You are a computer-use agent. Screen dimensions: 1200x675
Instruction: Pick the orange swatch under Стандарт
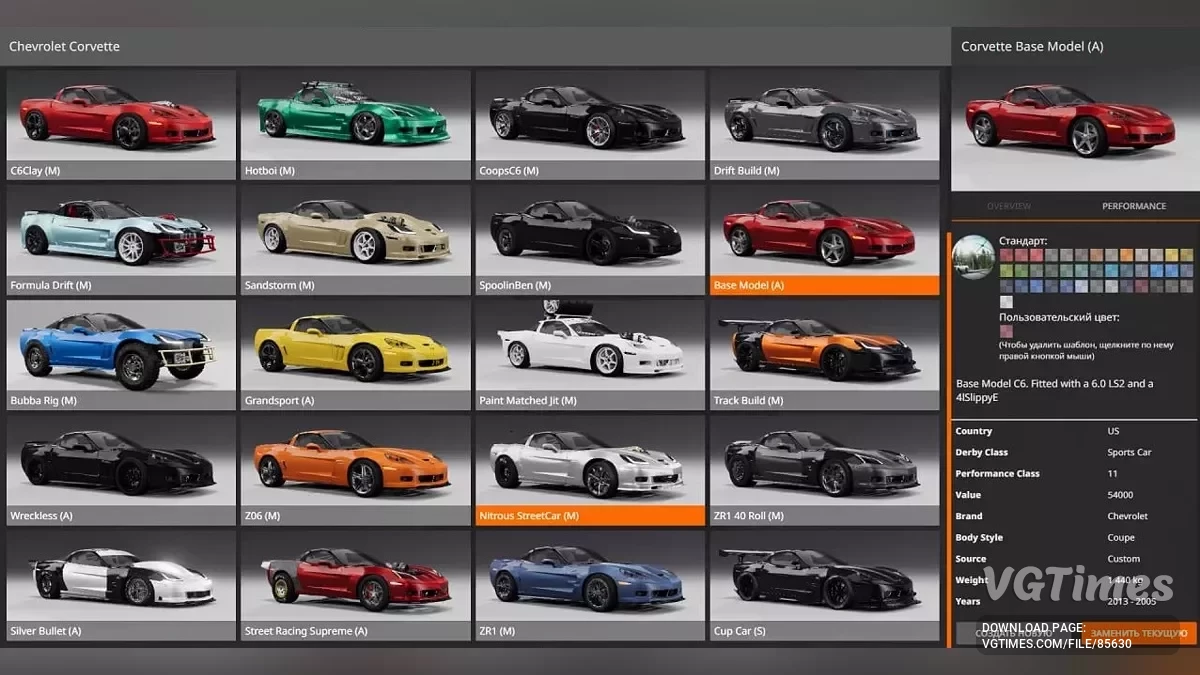pyautogui.click(x=1127, y=255)
